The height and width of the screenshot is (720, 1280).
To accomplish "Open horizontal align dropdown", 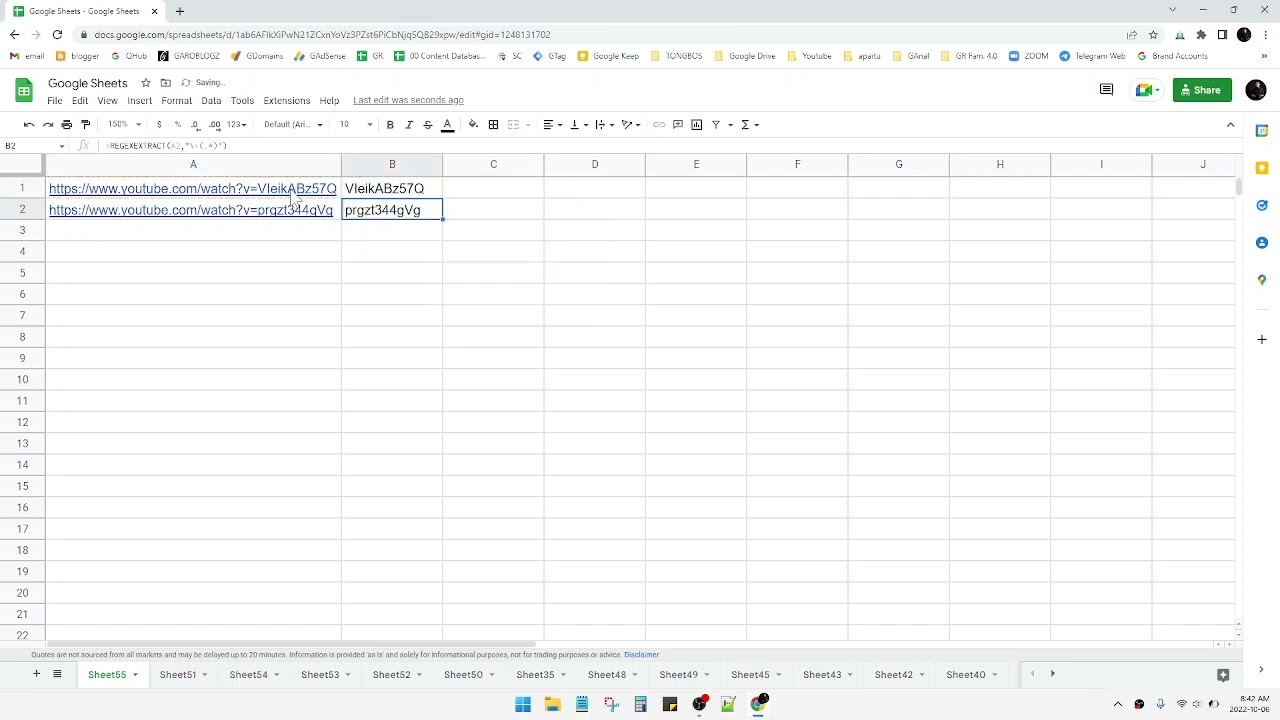I will (x=552, y=125).
